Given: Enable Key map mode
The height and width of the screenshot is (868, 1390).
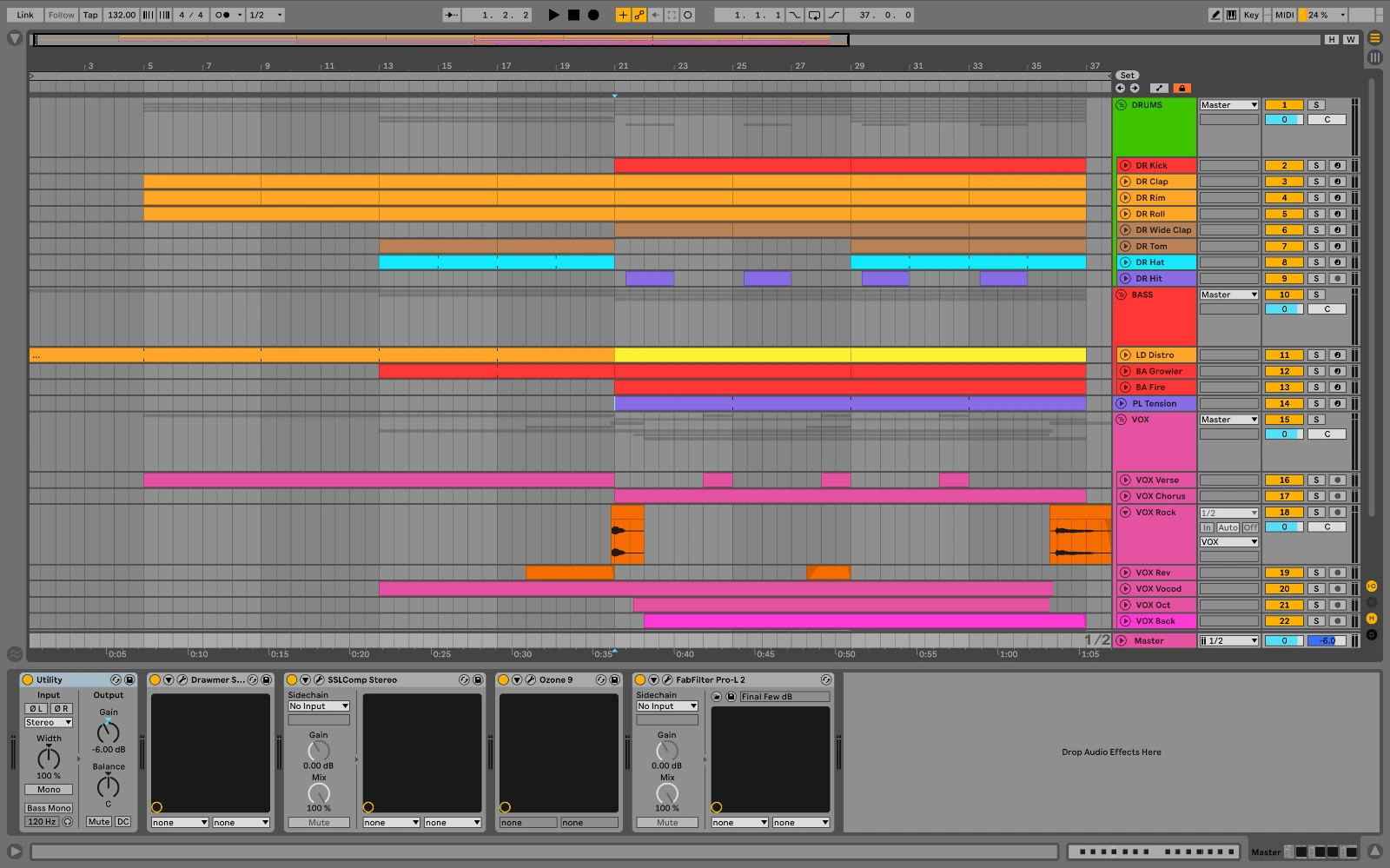Looking at the screenshot, I should pos(1251,15).
